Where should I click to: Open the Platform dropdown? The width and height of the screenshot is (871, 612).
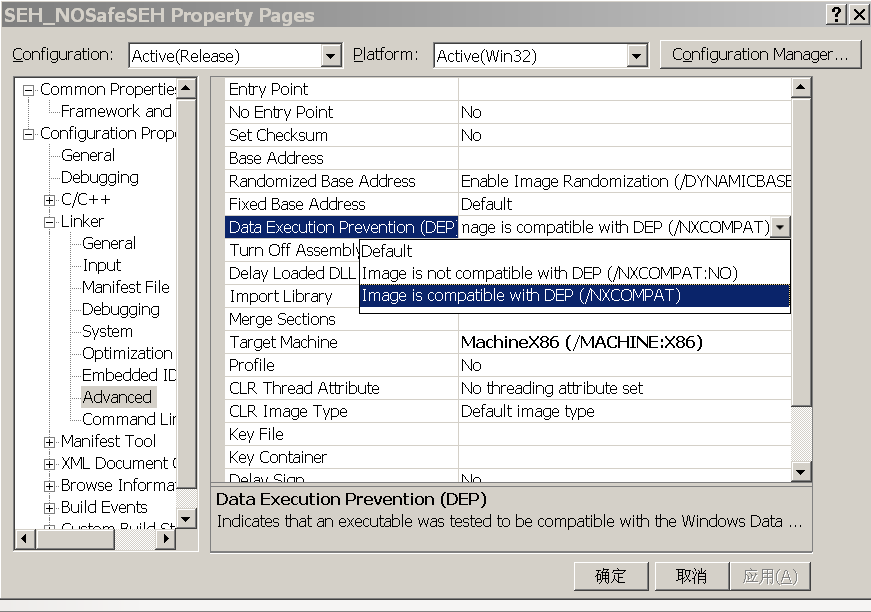tap(637, 56)
